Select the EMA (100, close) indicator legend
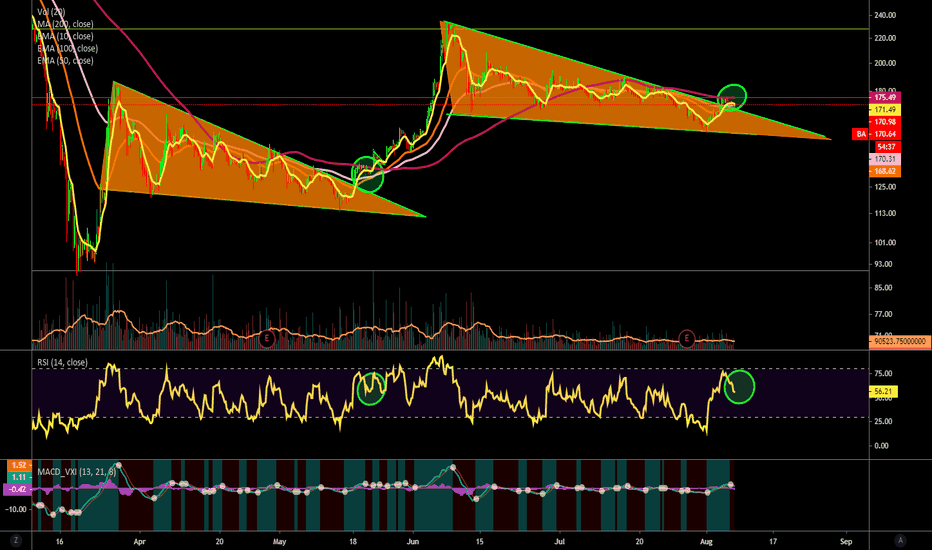 (68, 49)
